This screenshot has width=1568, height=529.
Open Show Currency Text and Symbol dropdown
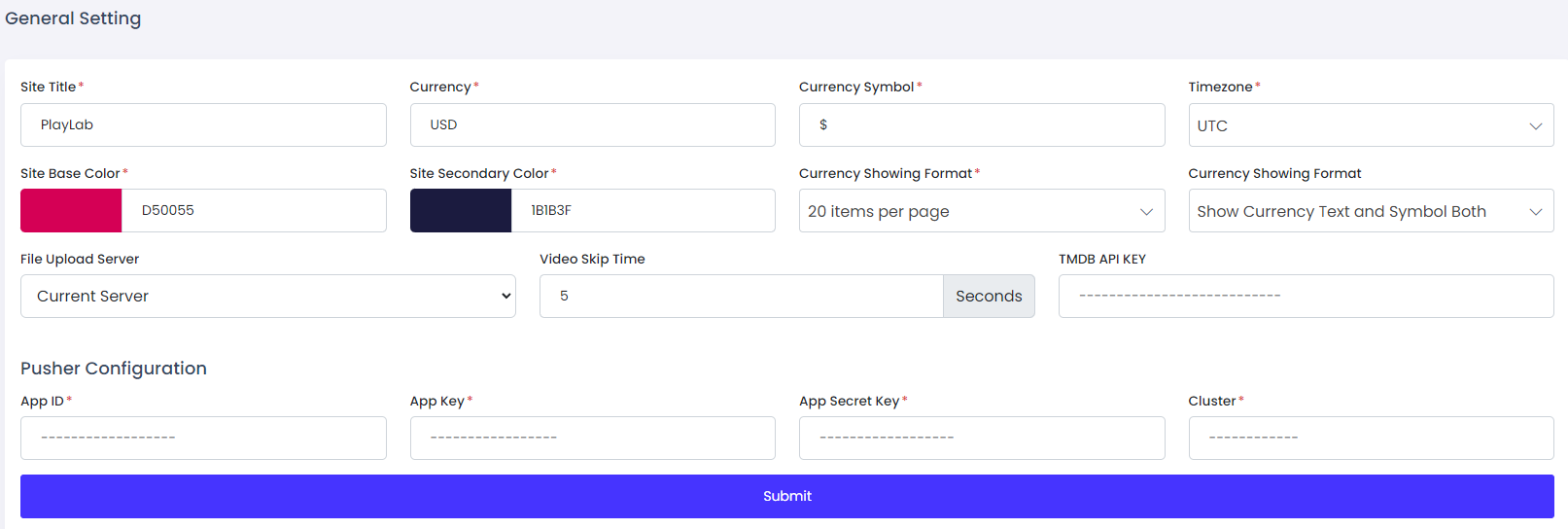[x=1371, y=211]
